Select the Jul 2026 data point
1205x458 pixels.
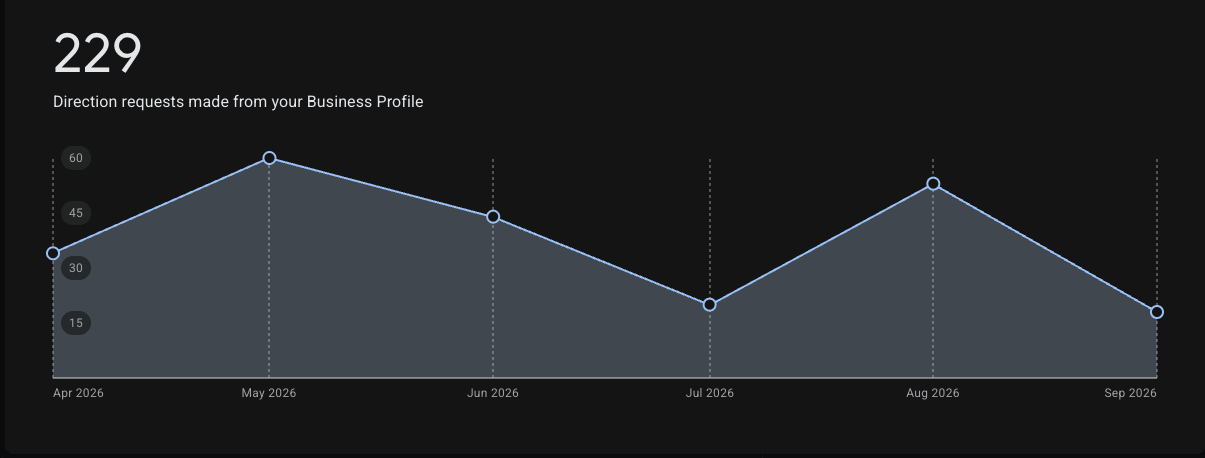[x=710, y=305]
